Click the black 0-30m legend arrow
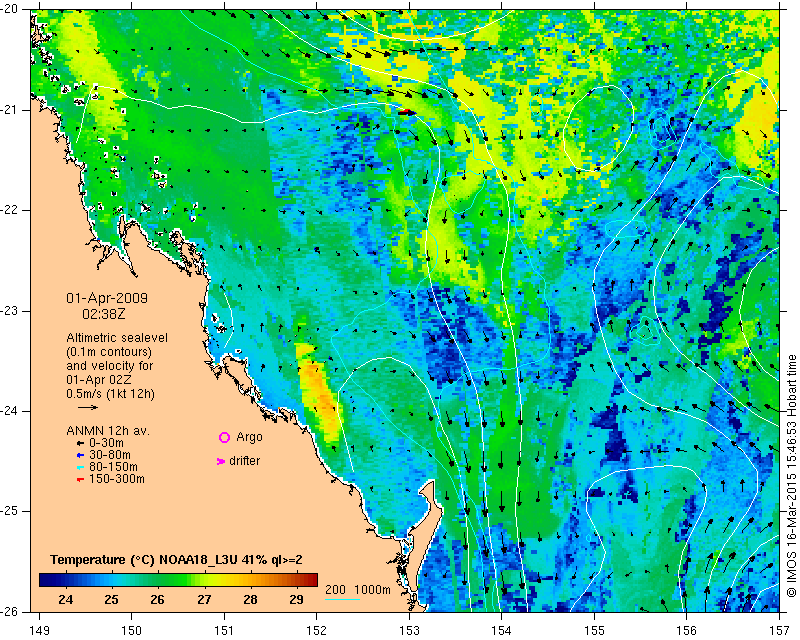 click(80, 444)
